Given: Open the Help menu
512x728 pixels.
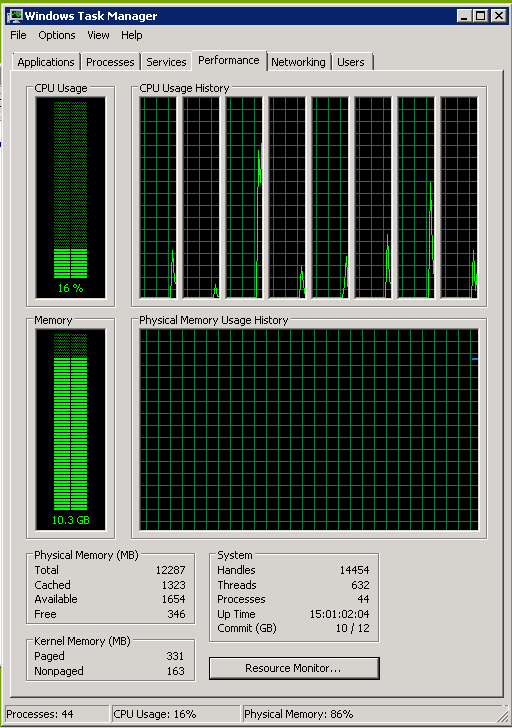Looking at the screenshot, I should pyautogui.click(x=132, y=35).
